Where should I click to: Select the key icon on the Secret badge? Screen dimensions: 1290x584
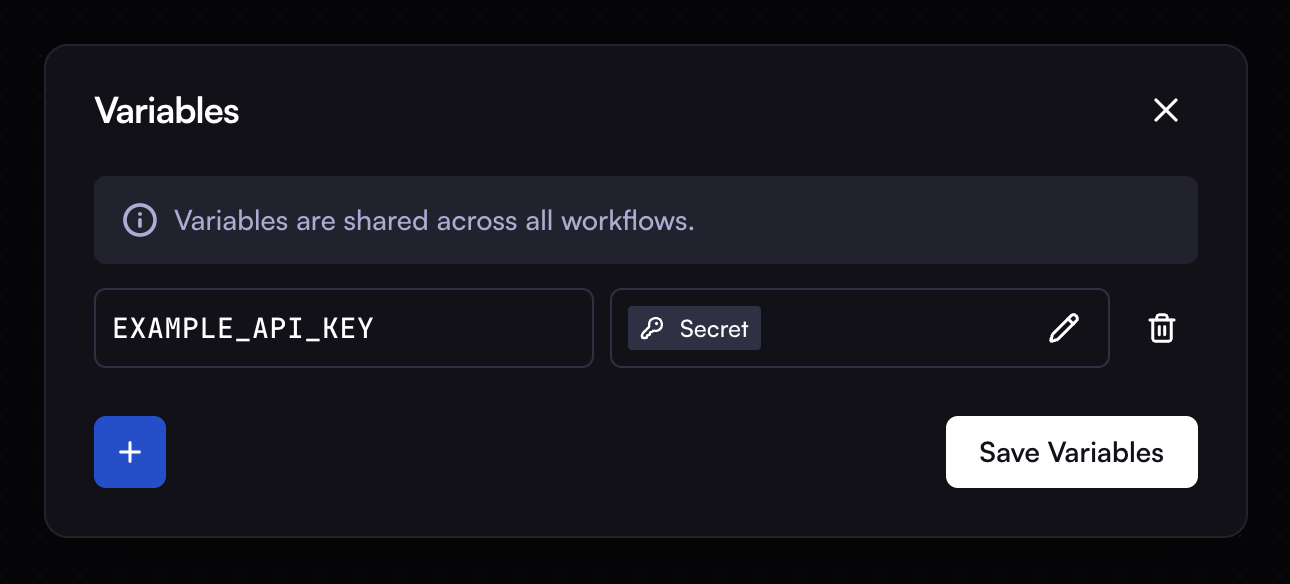click(x=655, y=328)
